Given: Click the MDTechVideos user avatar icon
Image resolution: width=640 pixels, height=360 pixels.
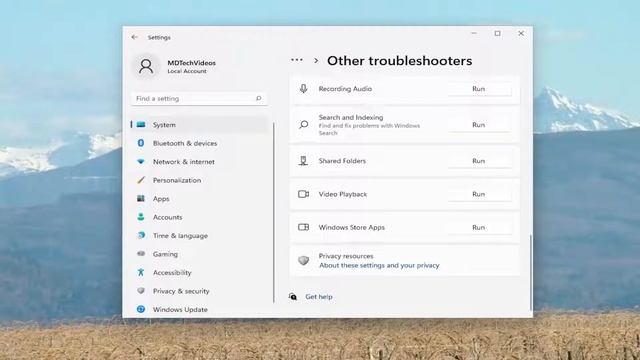Looking at the screenshot, I should tap(146, 66).
